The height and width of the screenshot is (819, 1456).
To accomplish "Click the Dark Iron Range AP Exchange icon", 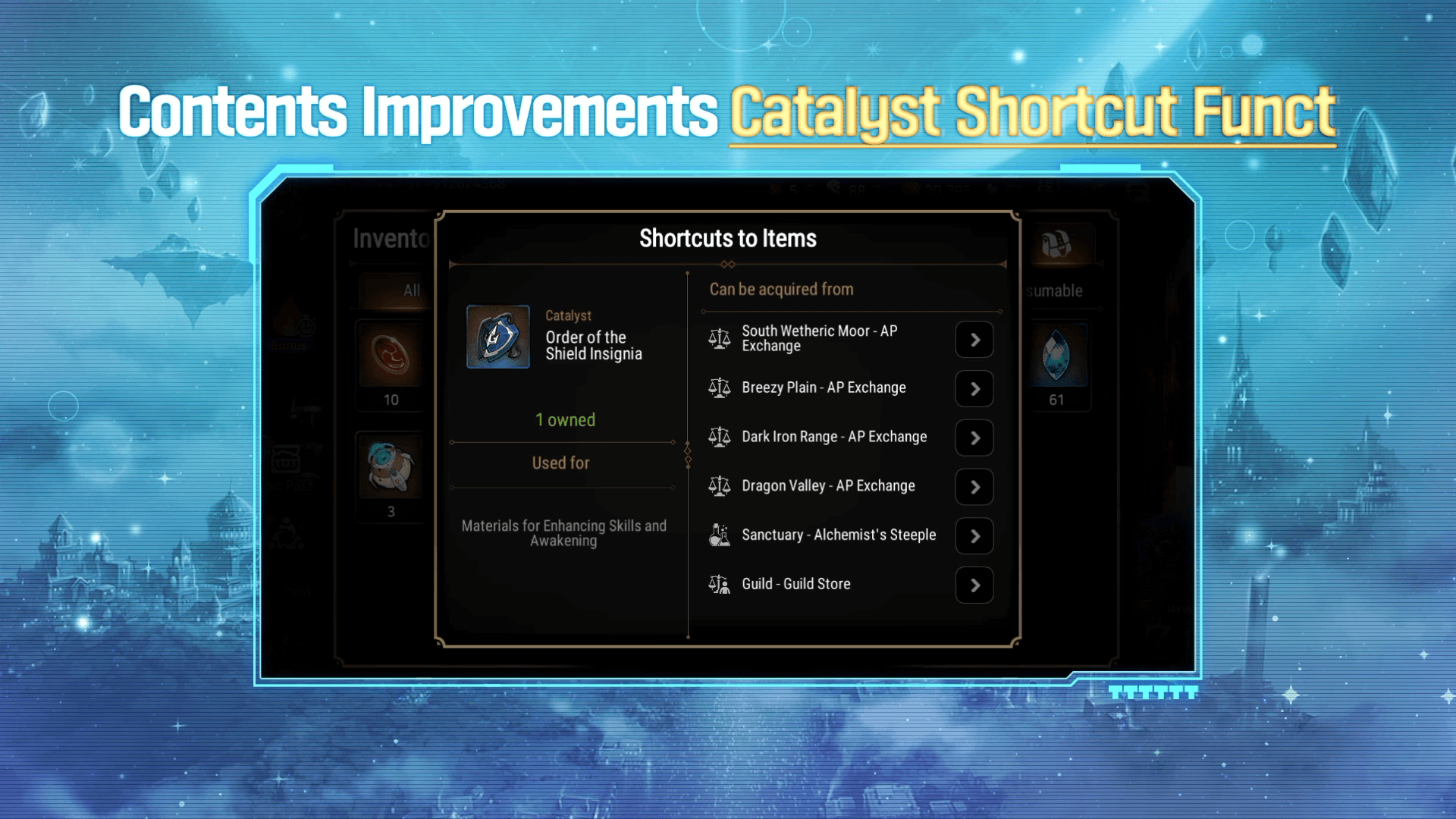I will [x=718, y=436].
